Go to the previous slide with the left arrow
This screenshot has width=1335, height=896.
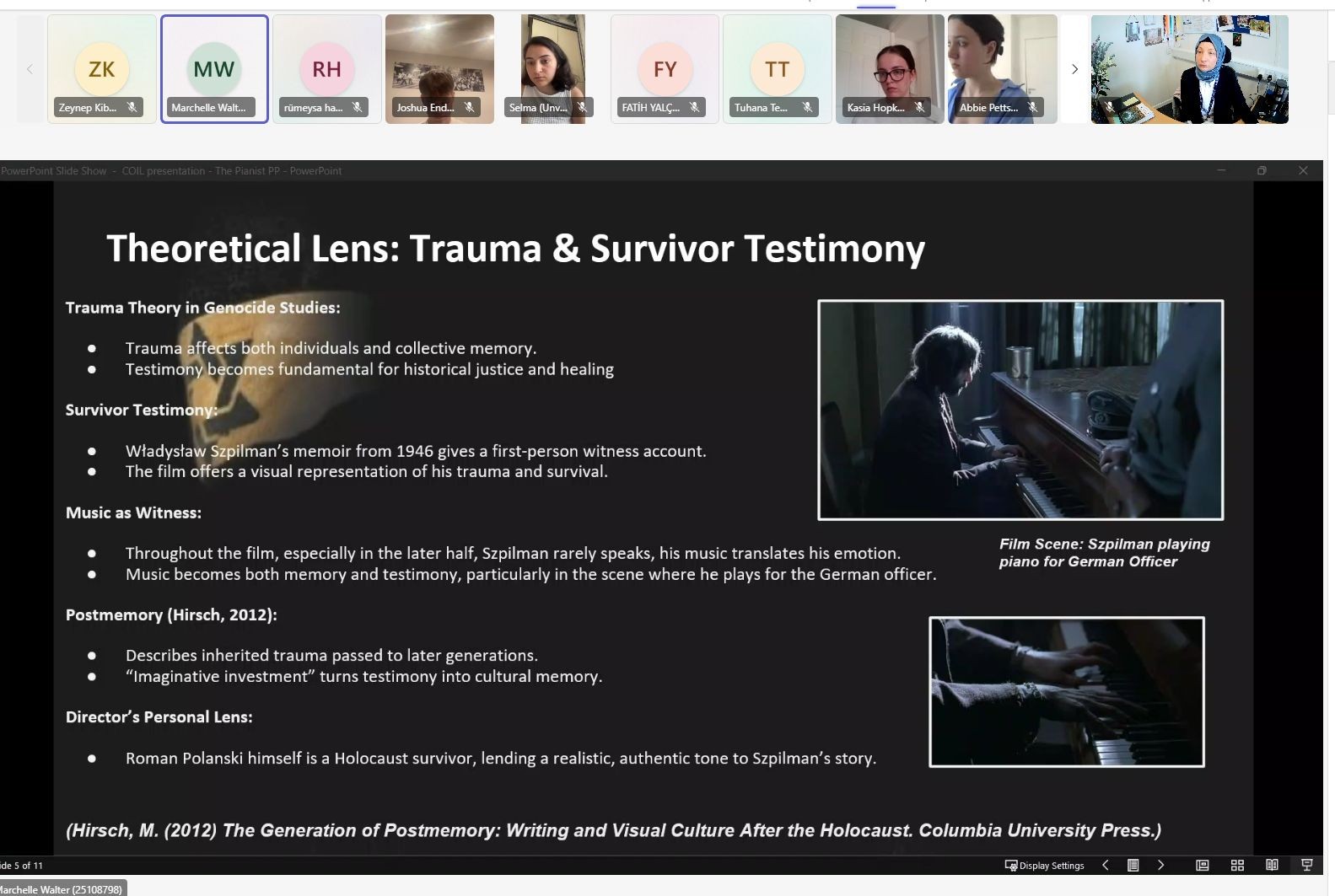coord(1106,865)
